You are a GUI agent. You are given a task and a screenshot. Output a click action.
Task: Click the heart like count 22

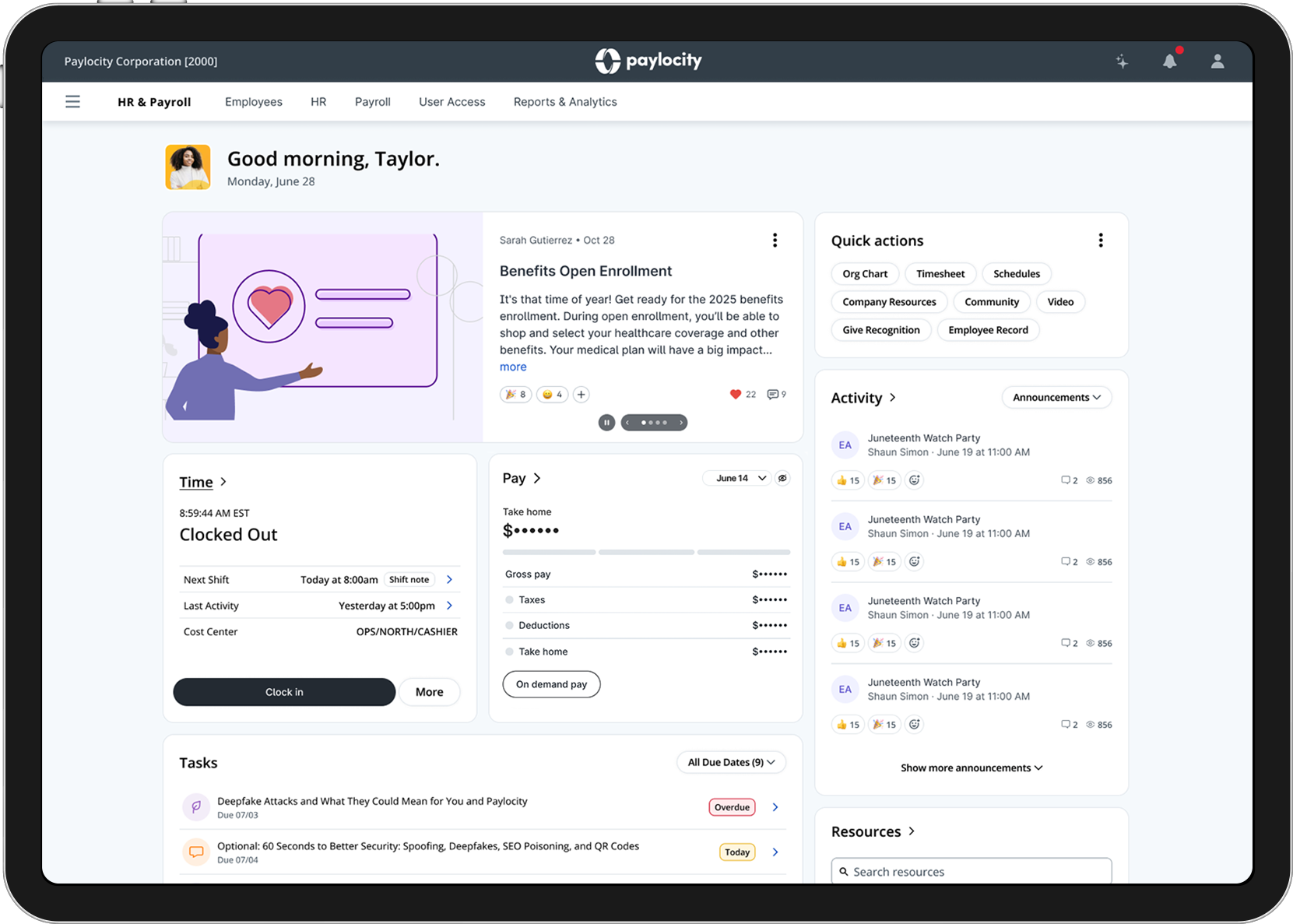coord(743,395)
